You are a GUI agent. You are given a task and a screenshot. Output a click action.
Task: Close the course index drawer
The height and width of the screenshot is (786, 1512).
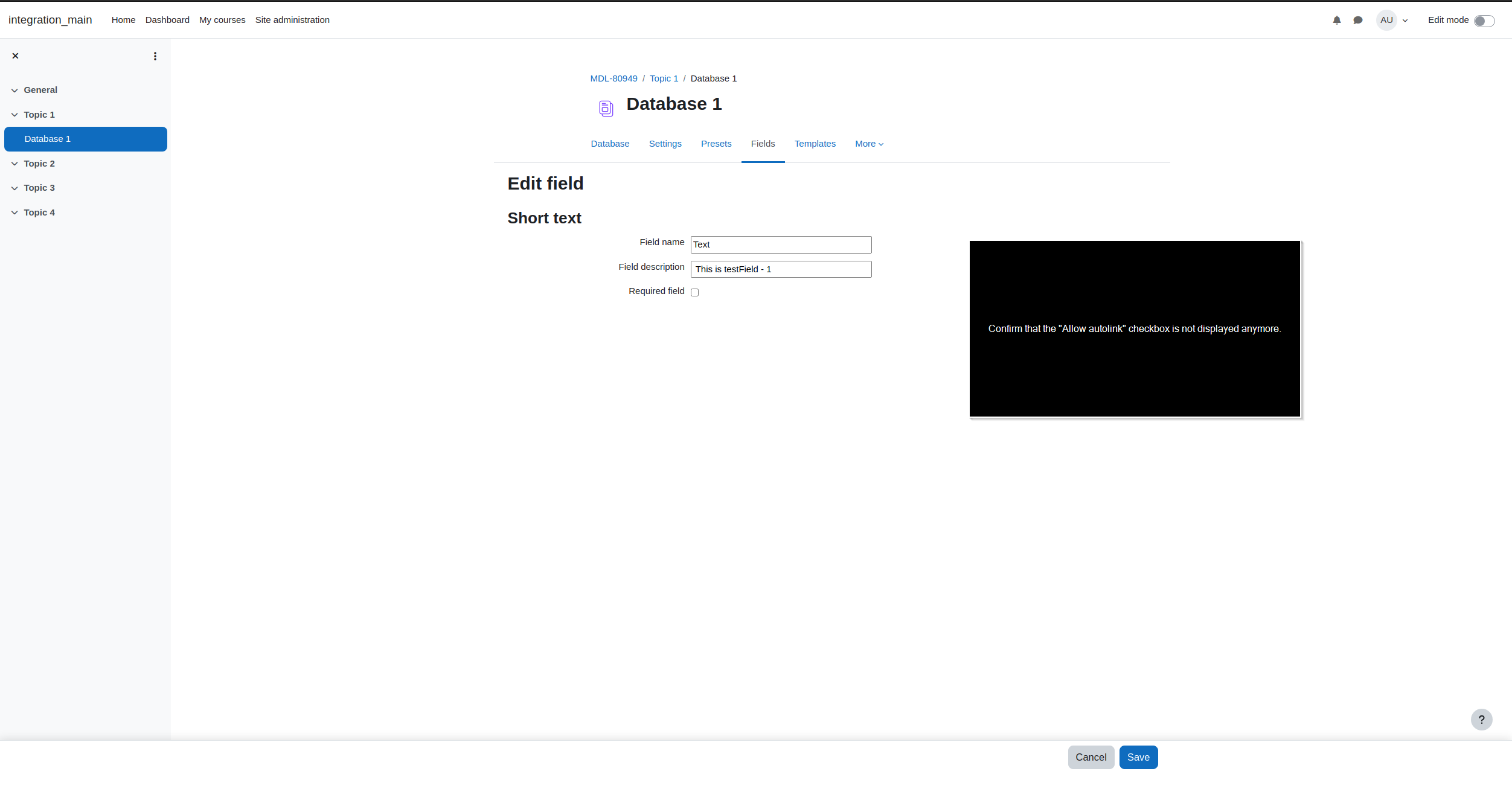tap(16, 56)
